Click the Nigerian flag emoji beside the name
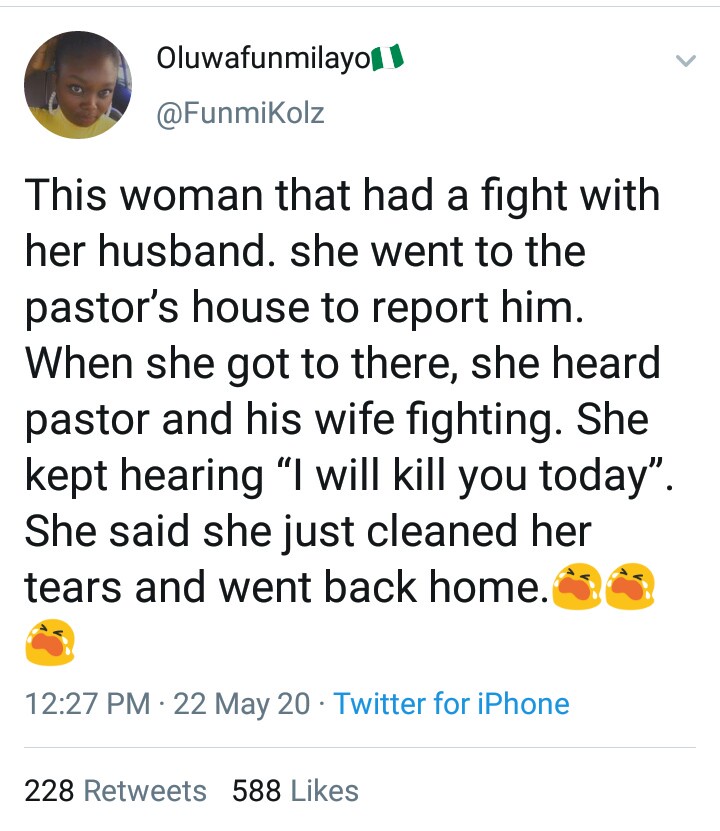 pos(387,60)
